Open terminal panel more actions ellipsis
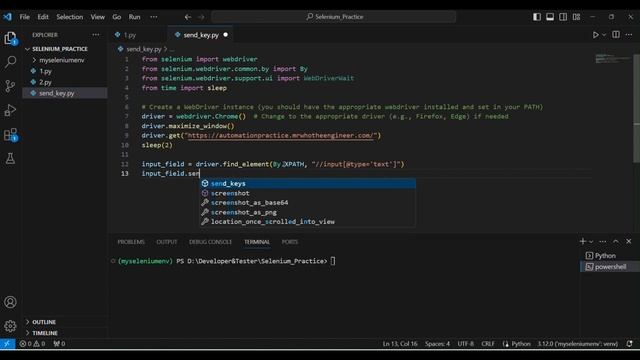 click(602, 242)
